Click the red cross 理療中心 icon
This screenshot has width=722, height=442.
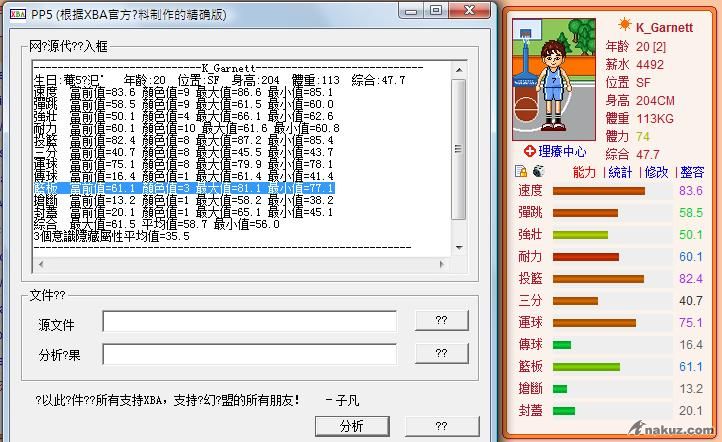(530, 151)
